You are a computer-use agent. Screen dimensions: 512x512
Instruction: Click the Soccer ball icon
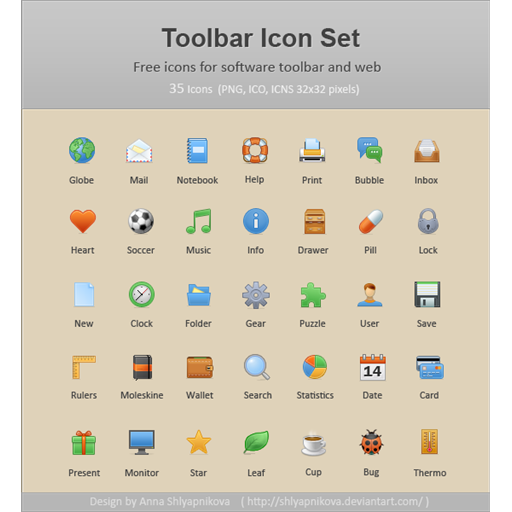(x=141, y=221)
